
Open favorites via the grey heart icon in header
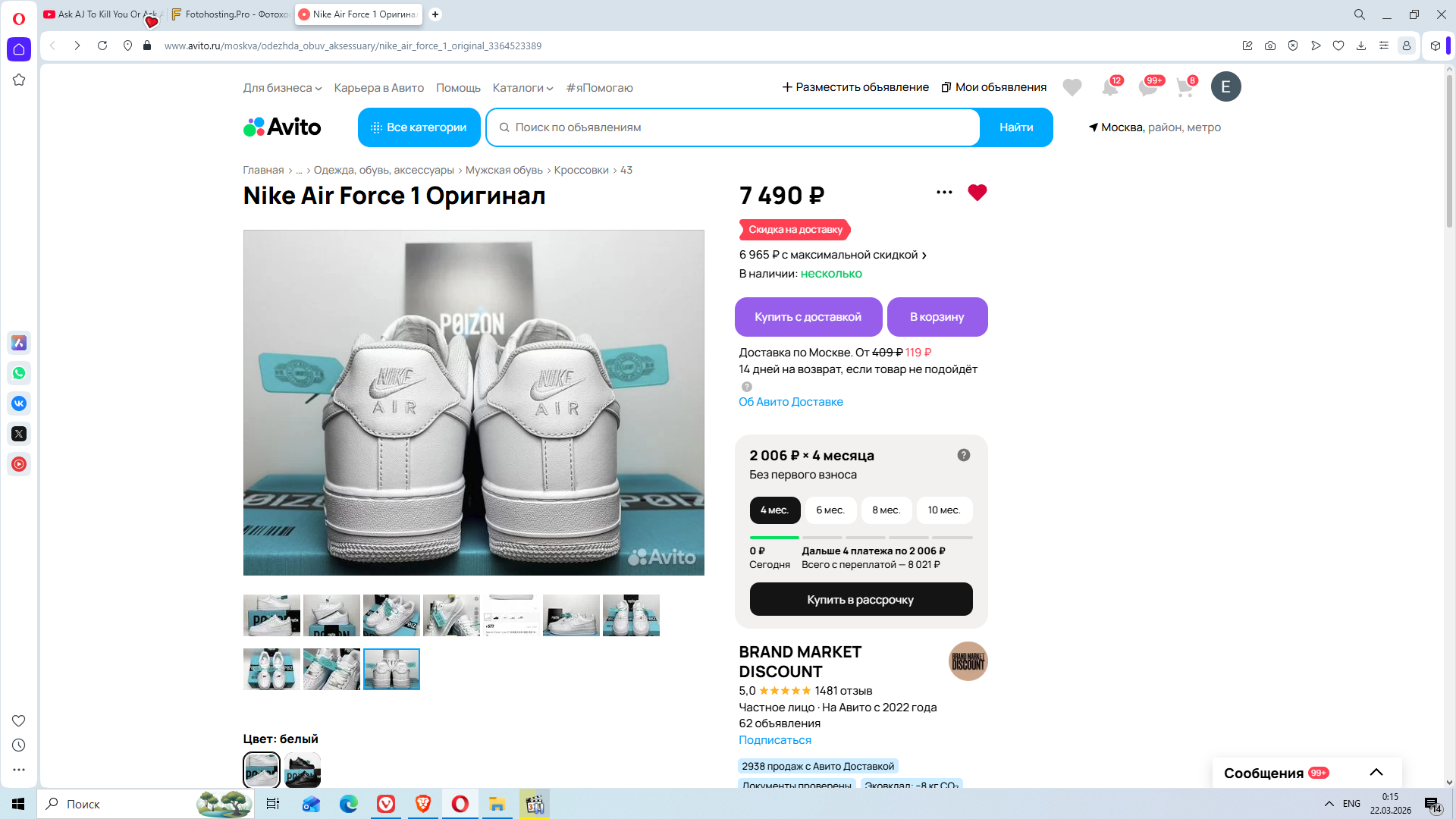(x=1072, y=88)
